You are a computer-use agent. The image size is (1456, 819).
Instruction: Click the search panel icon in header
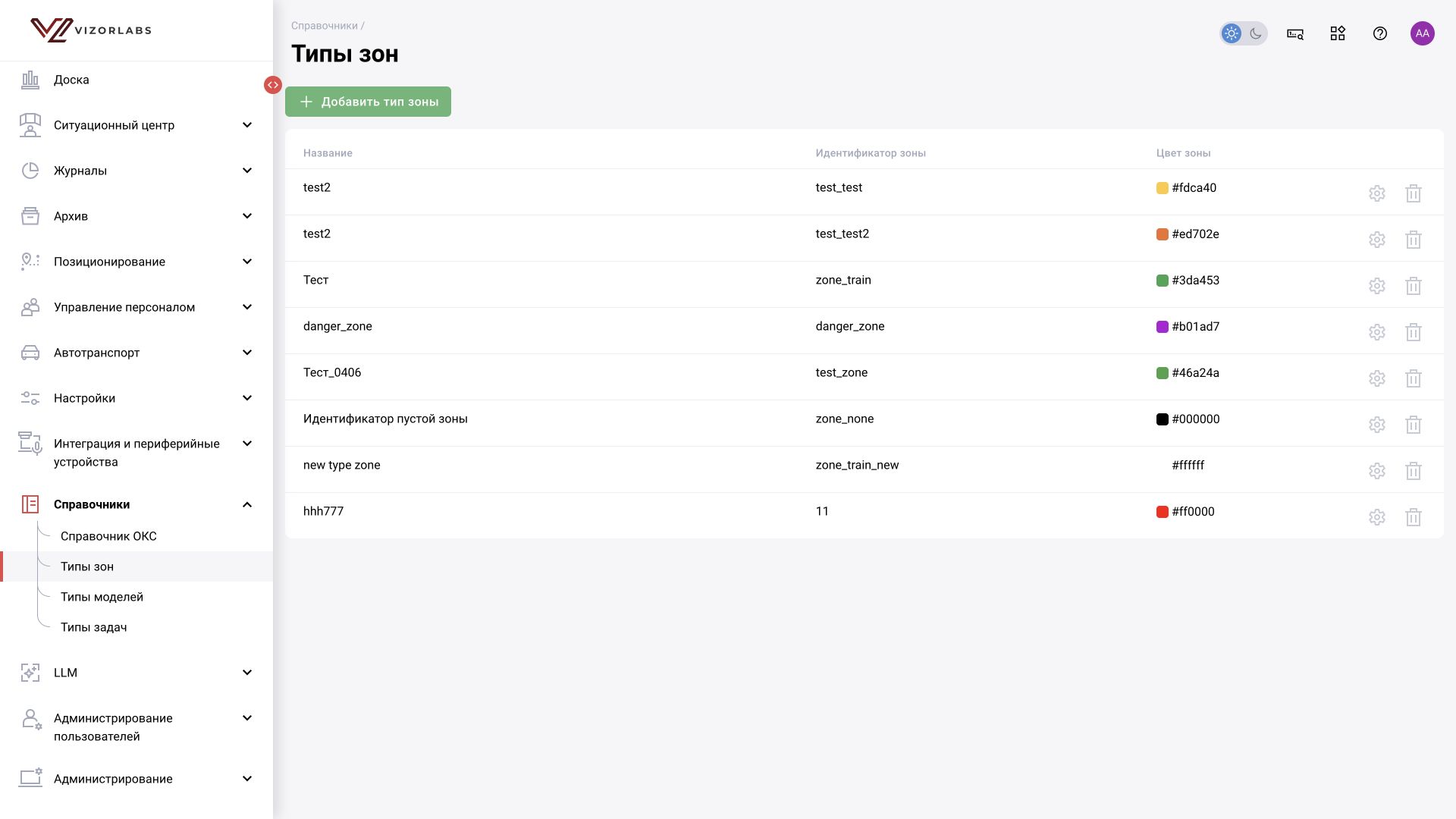pos(1295,33)
